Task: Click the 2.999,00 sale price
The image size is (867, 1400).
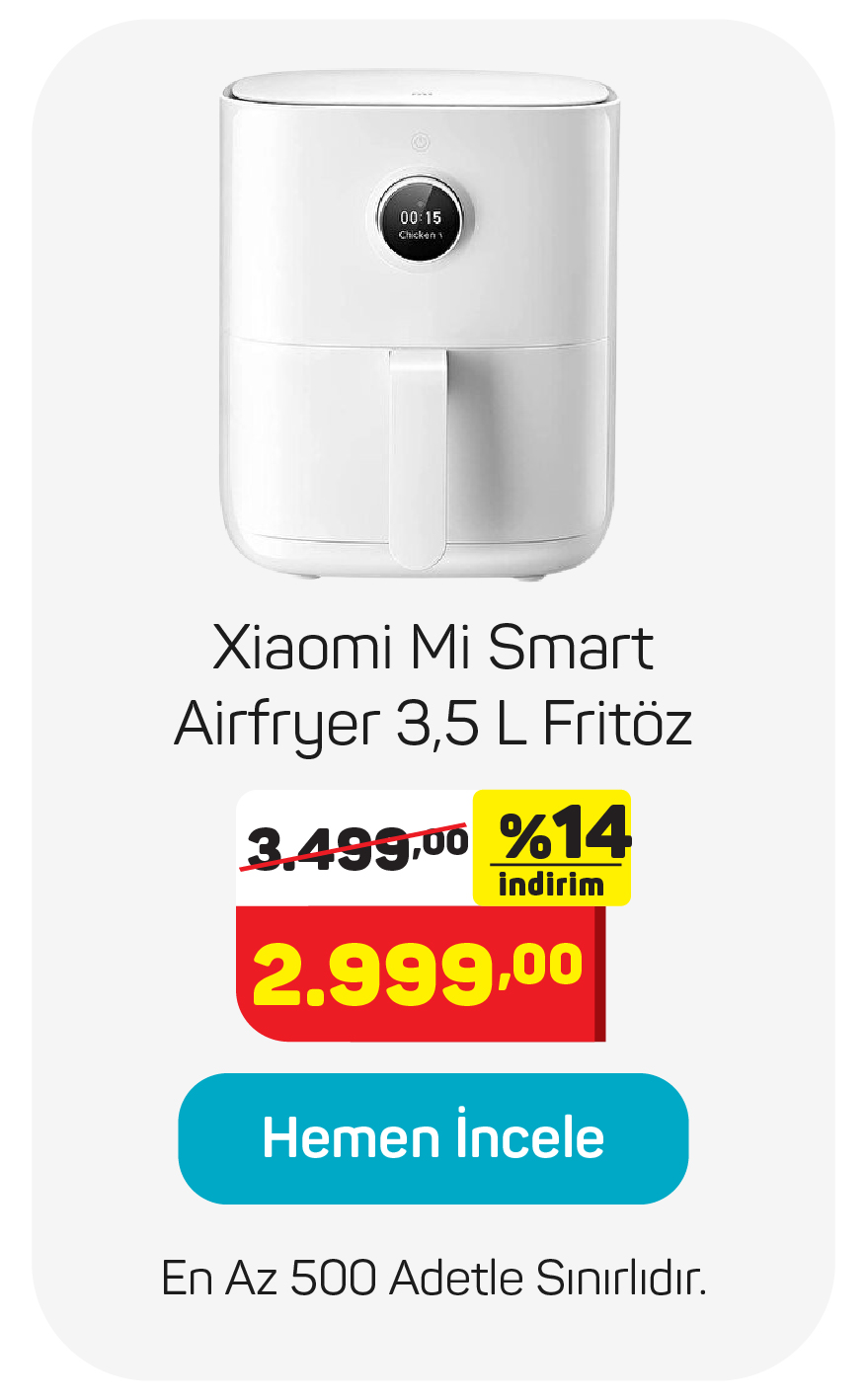Action: pos(418,973)
